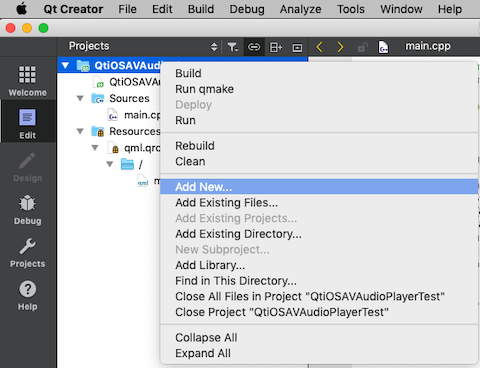This screenshot has height=368, width=480.
Task: Collapse the qml.qrc node
Action: (95, 148)
